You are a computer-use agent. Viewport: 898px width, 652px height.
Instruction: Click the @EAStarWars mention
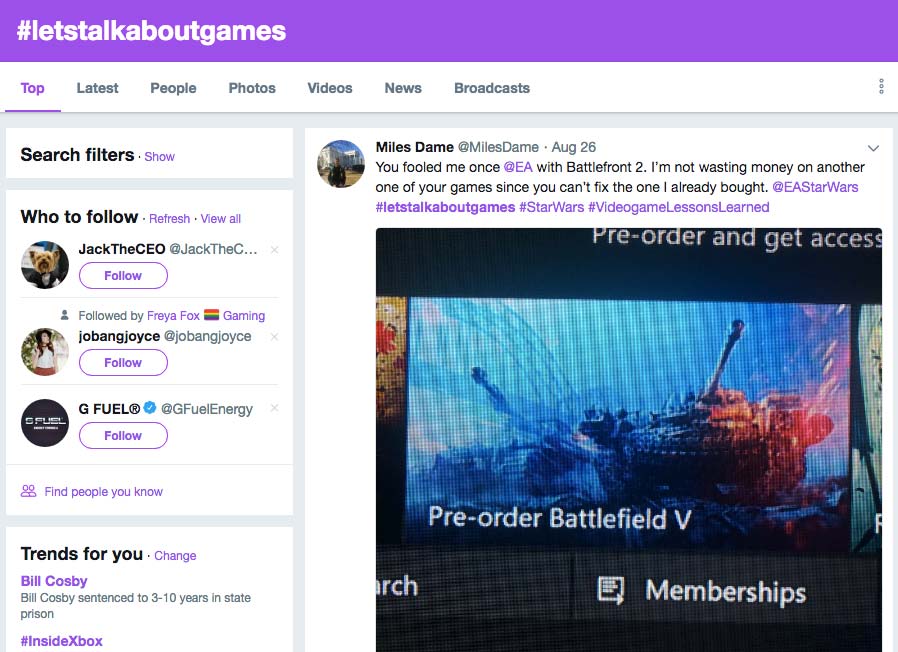point(816,187)
